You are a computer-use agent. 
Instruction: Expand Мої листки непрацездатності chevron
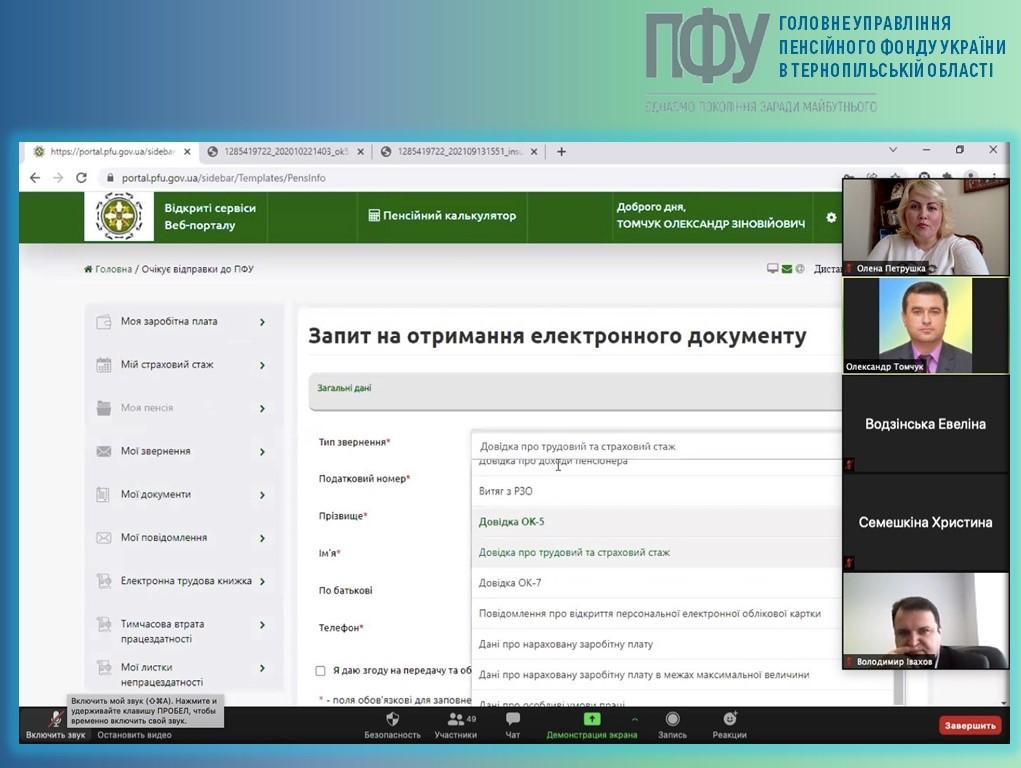pyautogui.click(x=262, y=668)
